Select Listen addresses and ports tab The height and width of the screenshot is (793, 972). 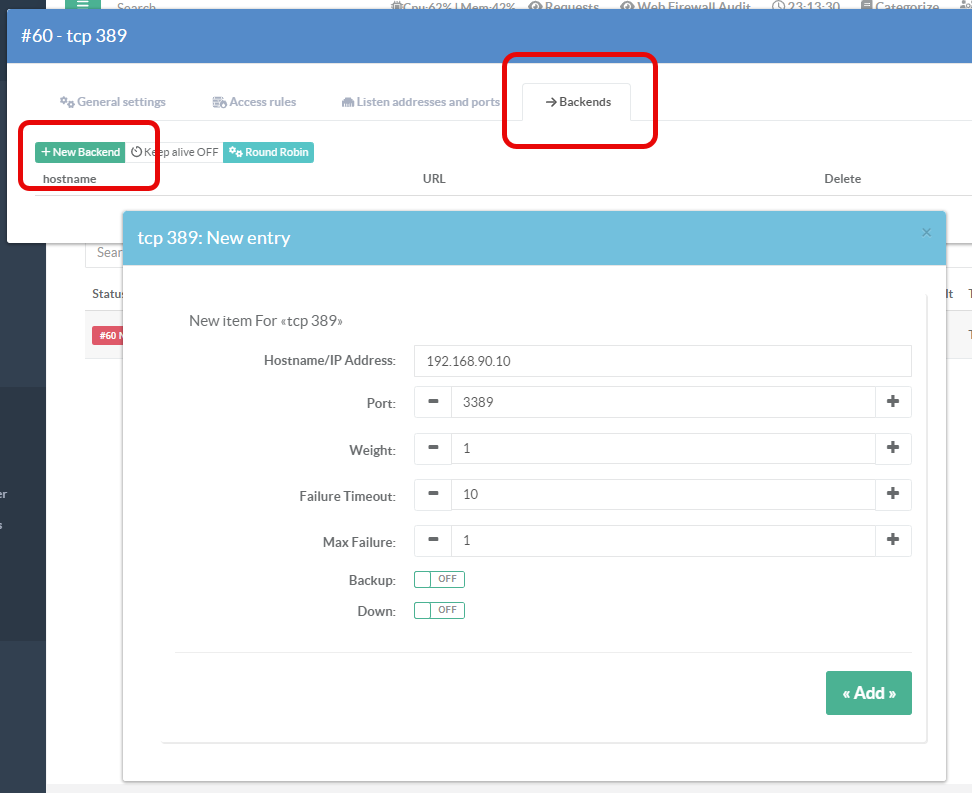coord(420,102)
